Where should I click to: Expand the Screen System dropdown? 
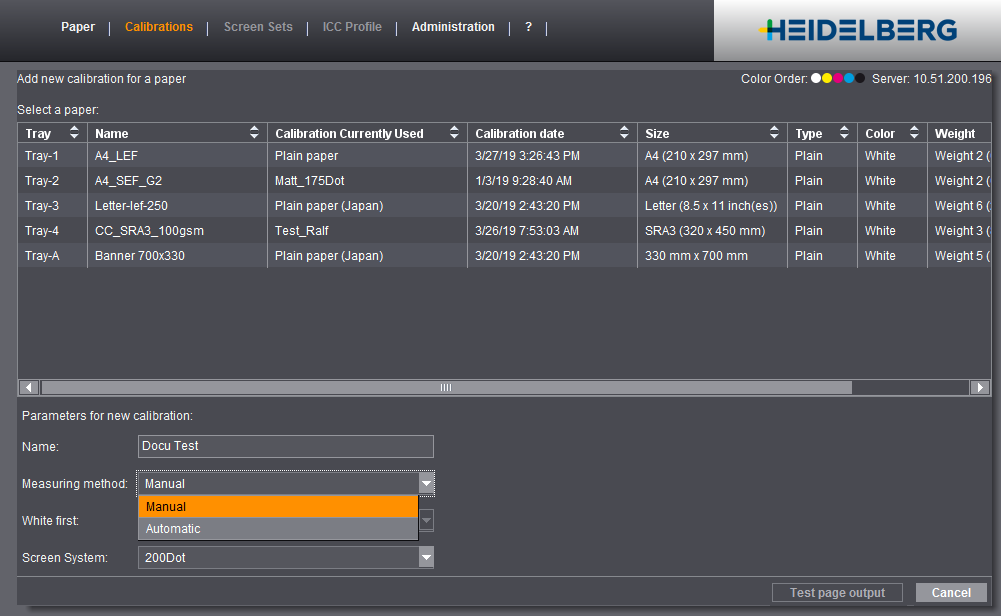(x=426, y=558)
